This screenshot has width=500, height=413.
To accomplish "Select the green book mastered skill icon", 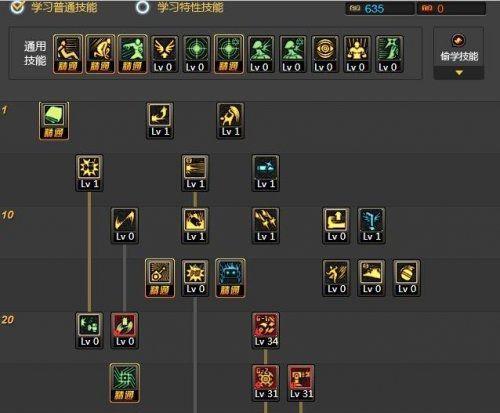I will (54, 121).
